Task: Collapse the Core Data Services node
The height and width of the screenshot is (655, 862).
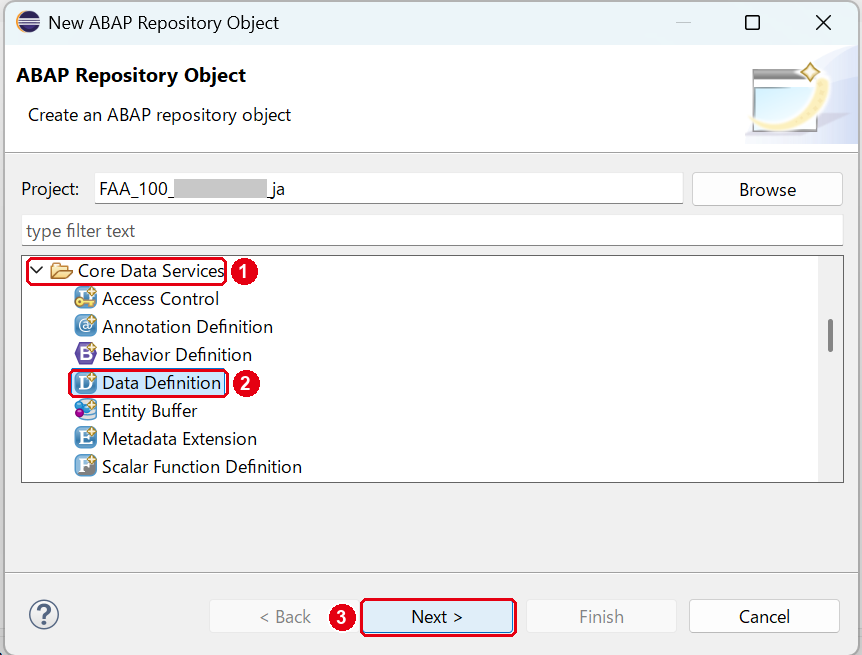Action: coord(37,270)
